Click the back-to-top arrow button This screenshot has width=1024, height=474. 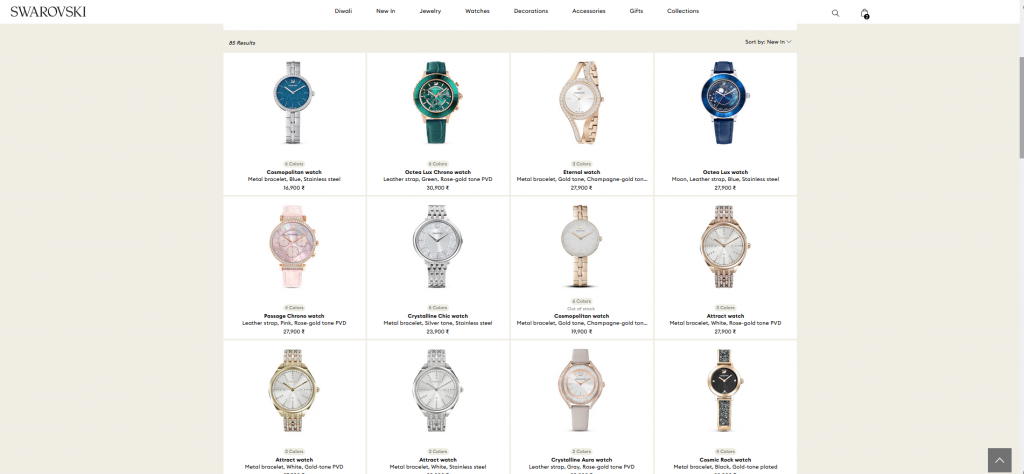999,460
